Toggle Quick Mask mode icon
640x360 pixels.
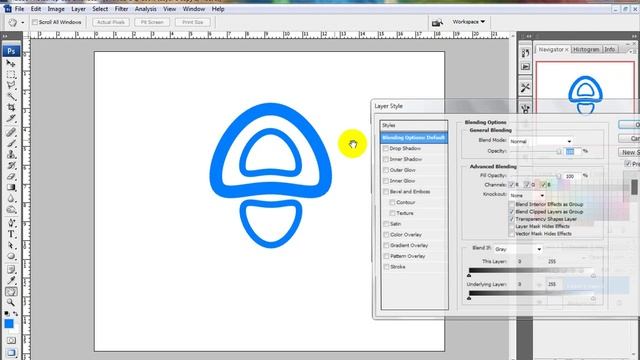(11, 340)
